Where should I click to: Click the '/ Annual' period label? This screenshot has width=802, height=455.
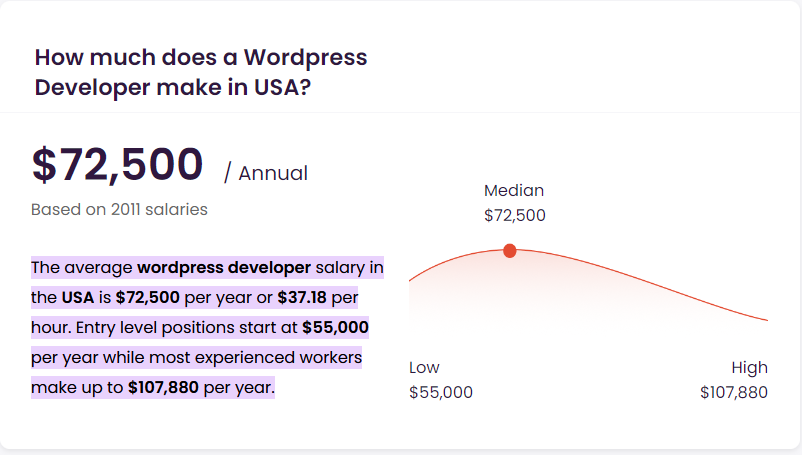click(266, 173)
